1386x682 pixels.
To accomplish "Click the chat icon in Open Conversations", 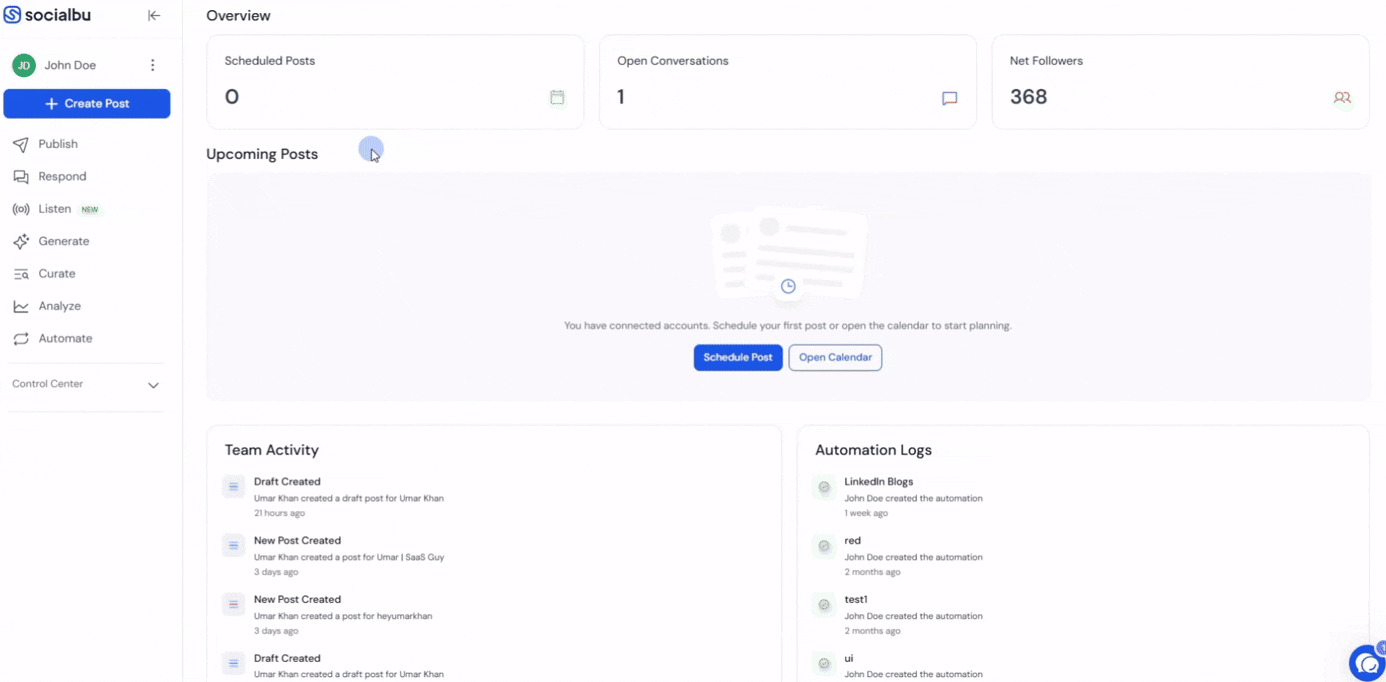I will click(x=950, y=98).
